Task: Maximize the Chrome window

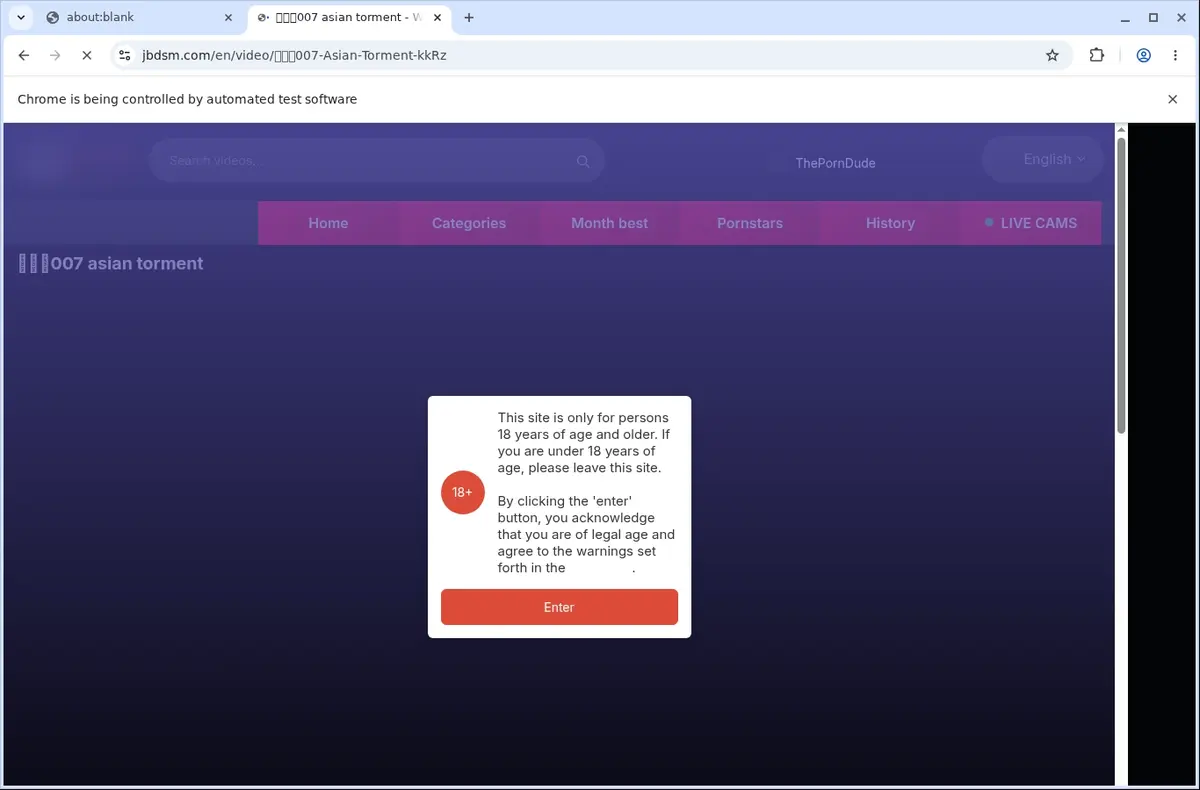Action: coord(1153,17)
